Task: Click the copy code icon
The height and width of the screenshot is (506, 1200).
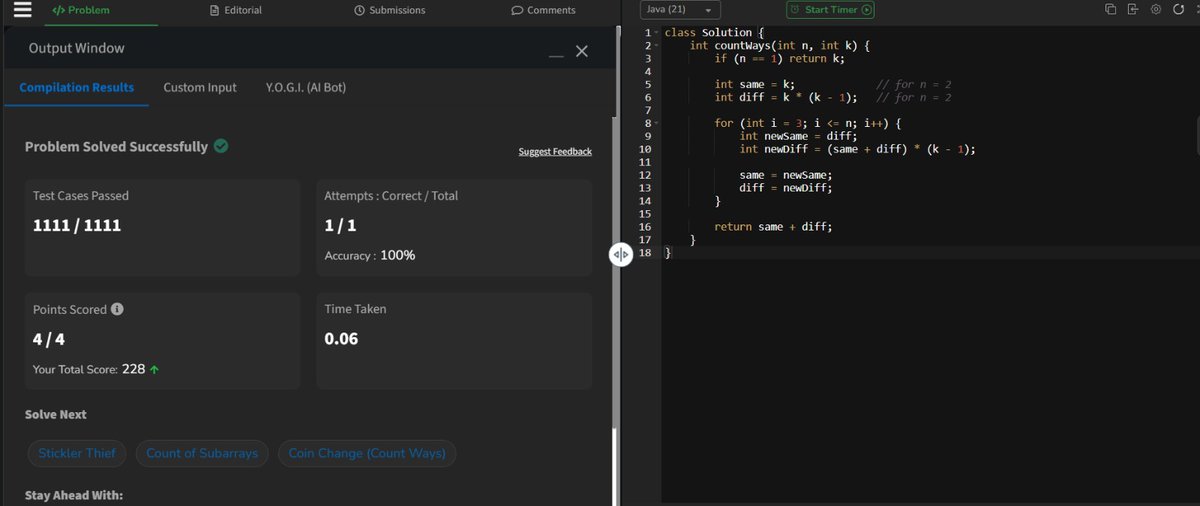Action: 1110,10
